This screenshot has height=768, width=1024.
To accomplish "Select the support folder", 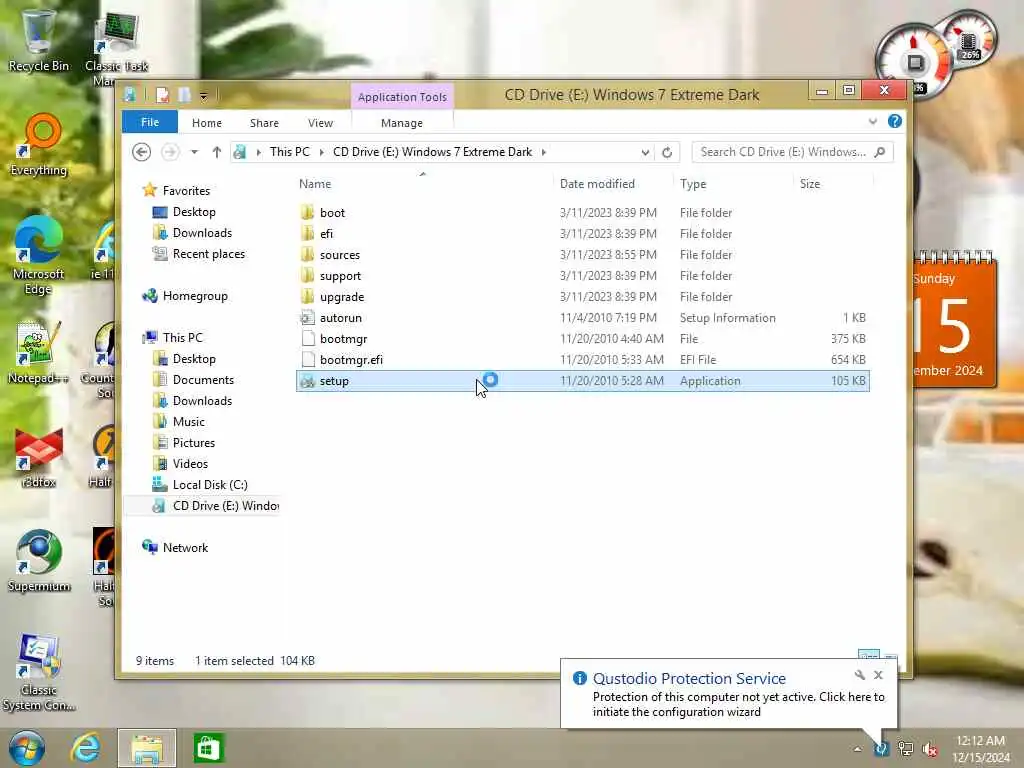I will (583, 276).
